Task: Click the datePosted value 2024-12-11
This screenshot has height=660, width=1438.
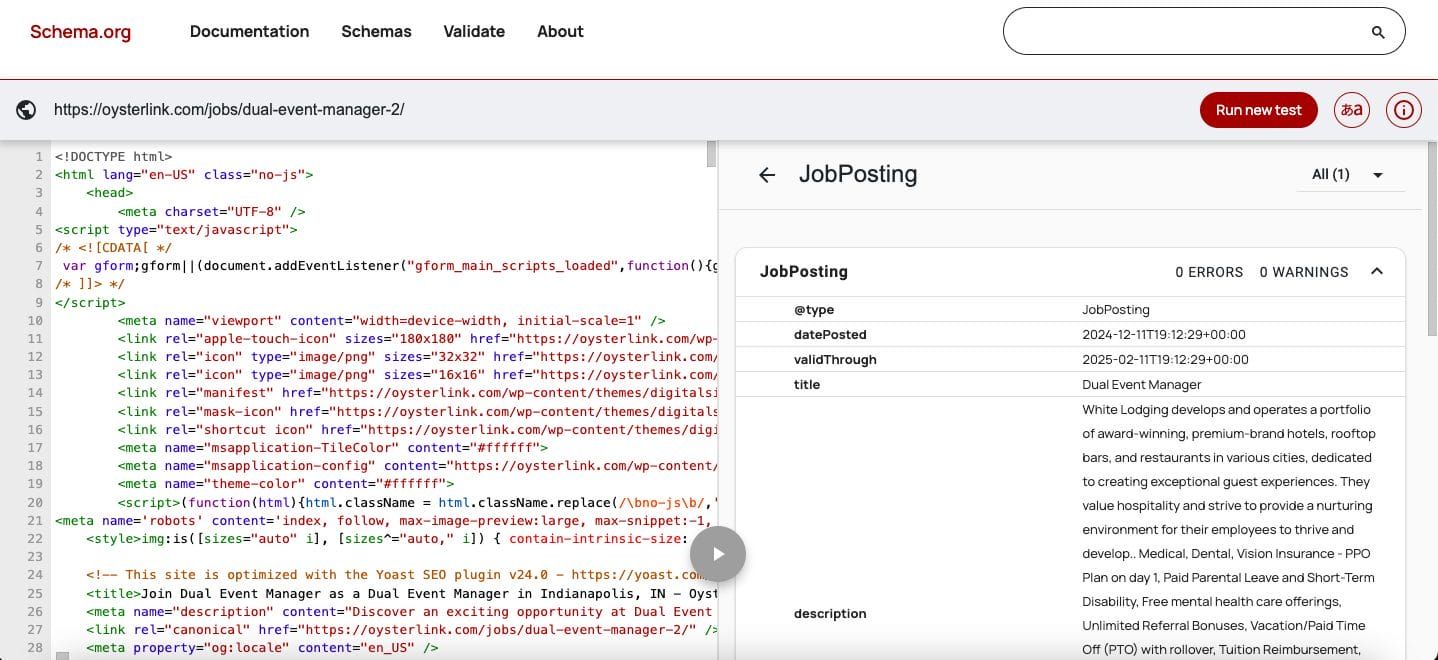Action: tap(1164, 334)
